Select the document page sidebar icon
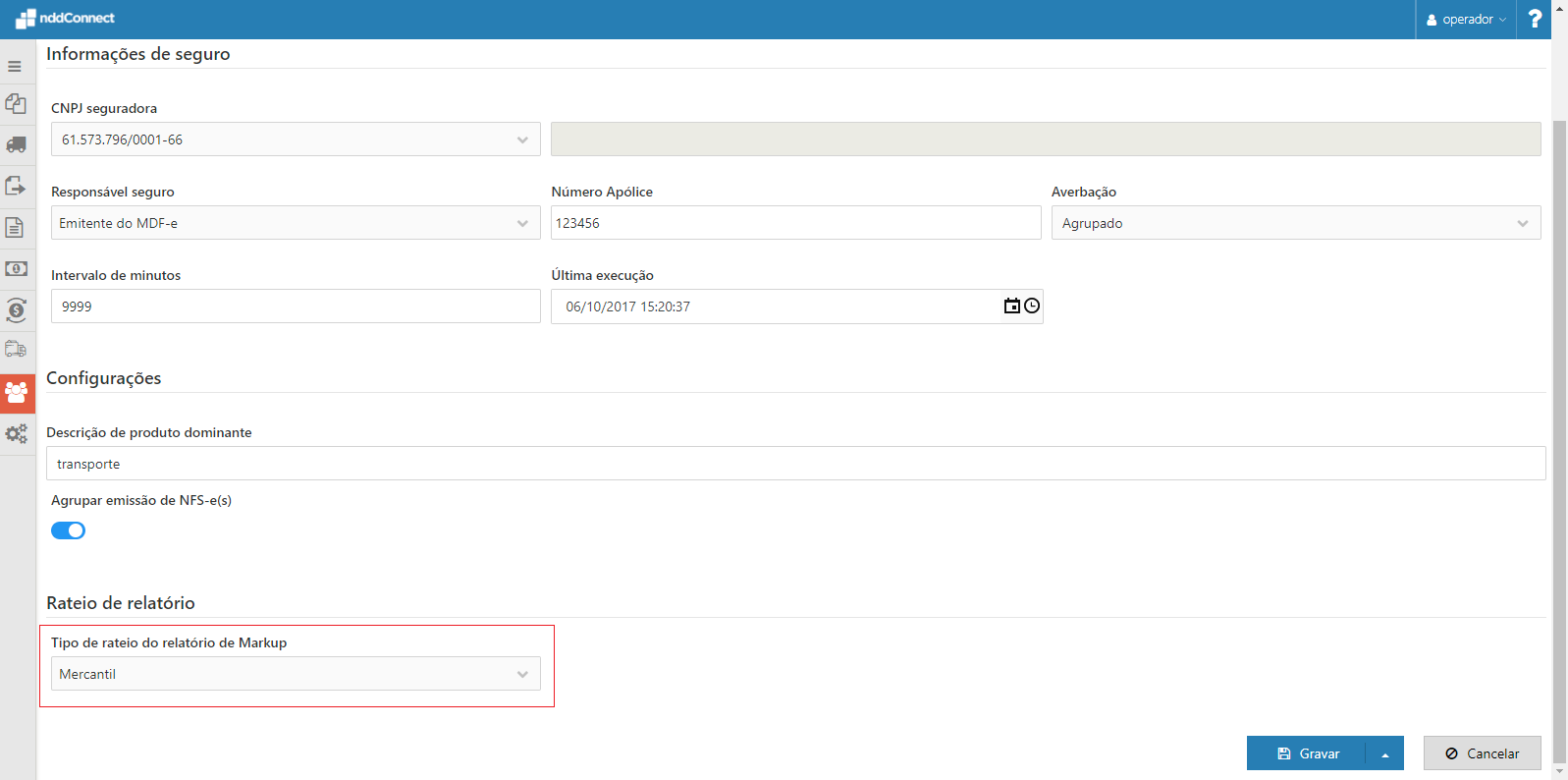Screen dimensions: 1568x780 [x=15, y=228]
